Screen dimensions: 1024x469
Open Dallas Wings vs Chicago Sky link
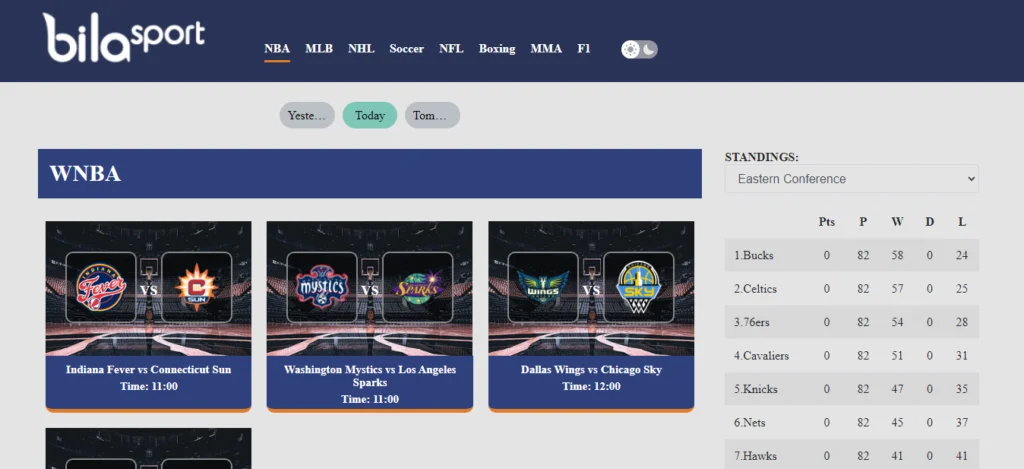[591, 370]
